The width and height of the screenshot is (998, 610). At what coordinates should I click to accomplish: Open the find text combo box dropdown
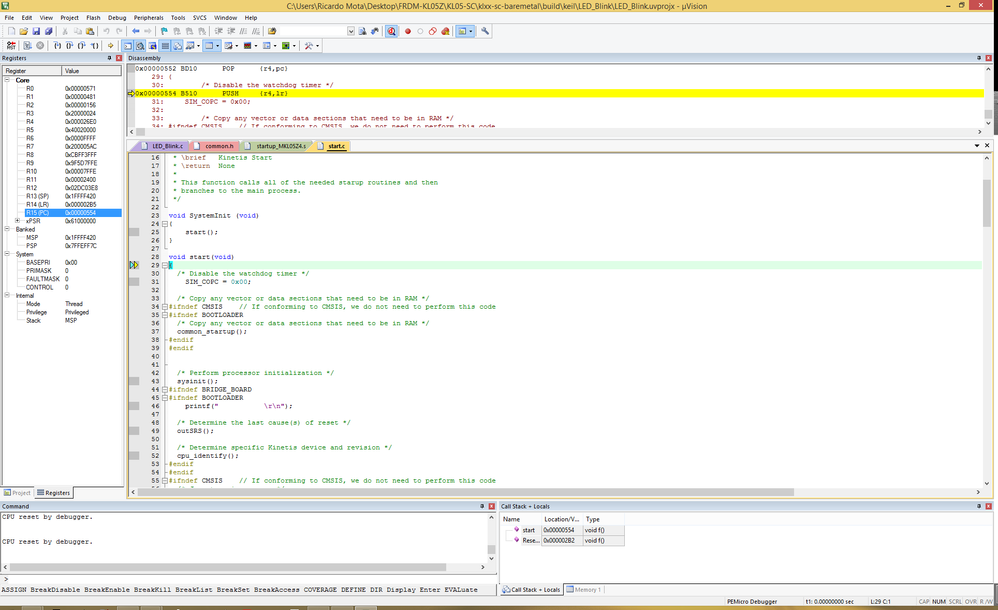pyautogui.click(x=351, y=31)
